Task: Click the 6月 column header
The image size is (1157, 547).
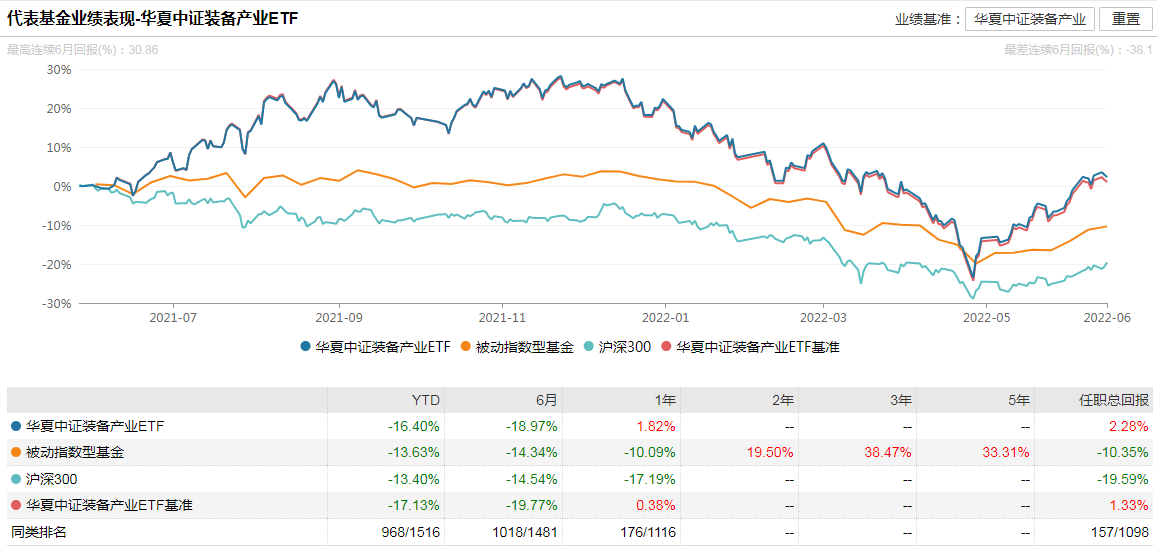Action: tap(544, 400)
